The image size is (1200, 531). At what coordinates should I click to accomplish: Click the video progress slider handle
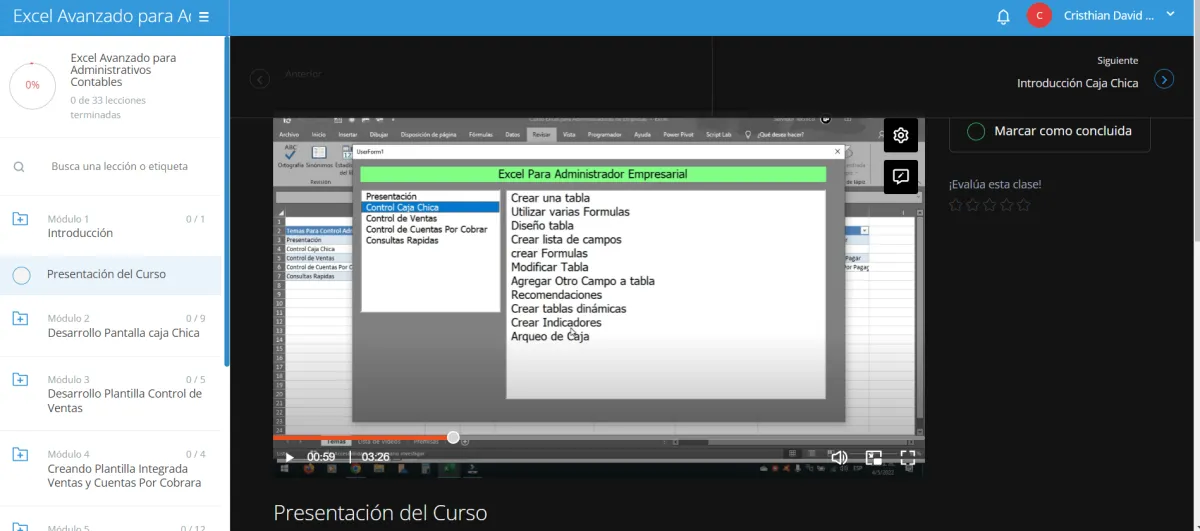point(453,437)
